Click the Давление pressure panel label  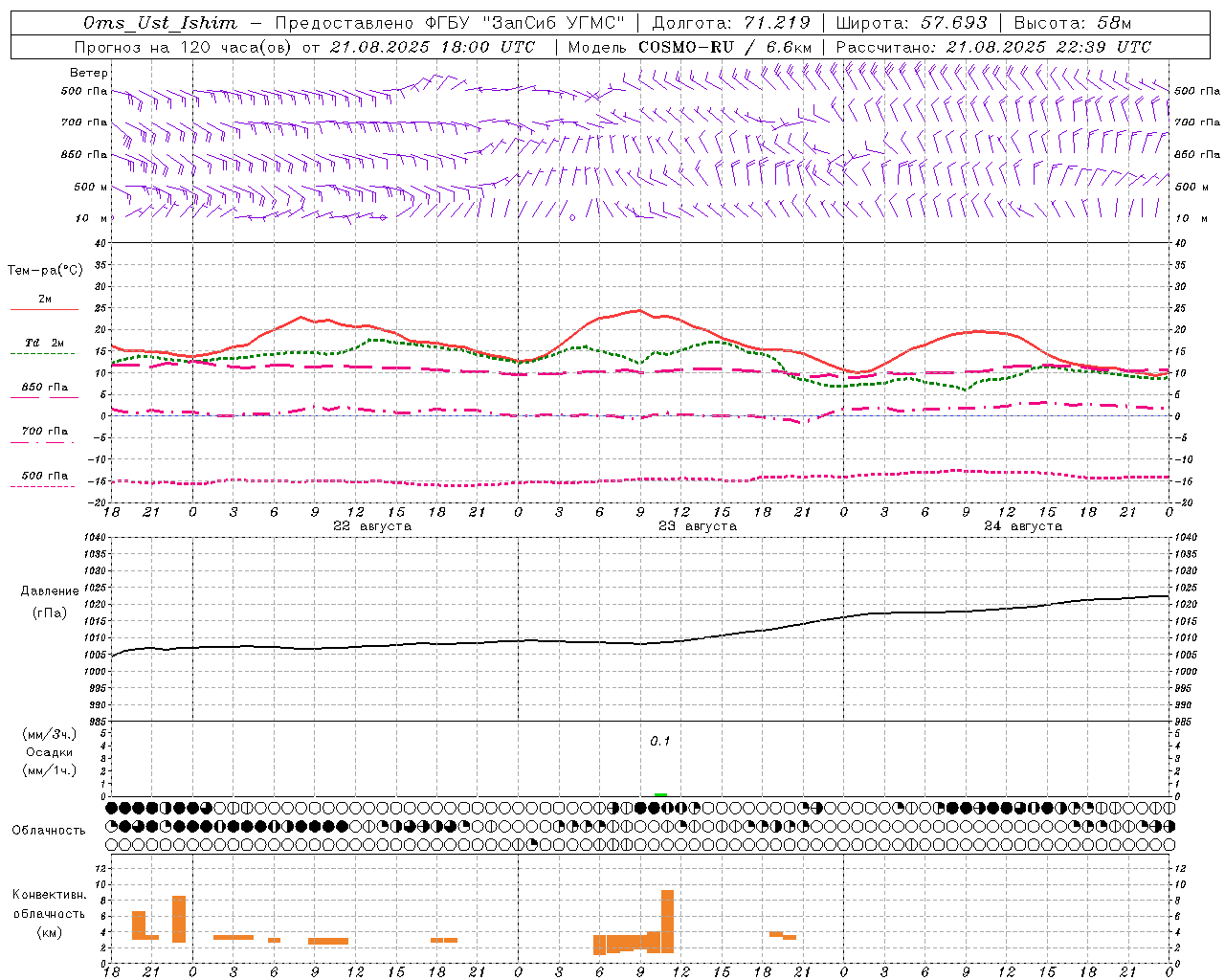(50, 591)
